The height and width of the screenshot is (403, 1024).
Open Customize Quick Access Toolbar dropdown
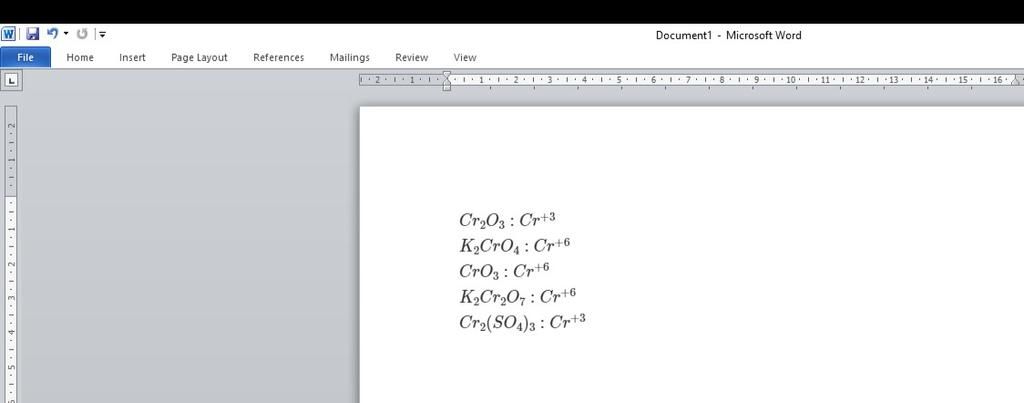[x=103, y=35]
